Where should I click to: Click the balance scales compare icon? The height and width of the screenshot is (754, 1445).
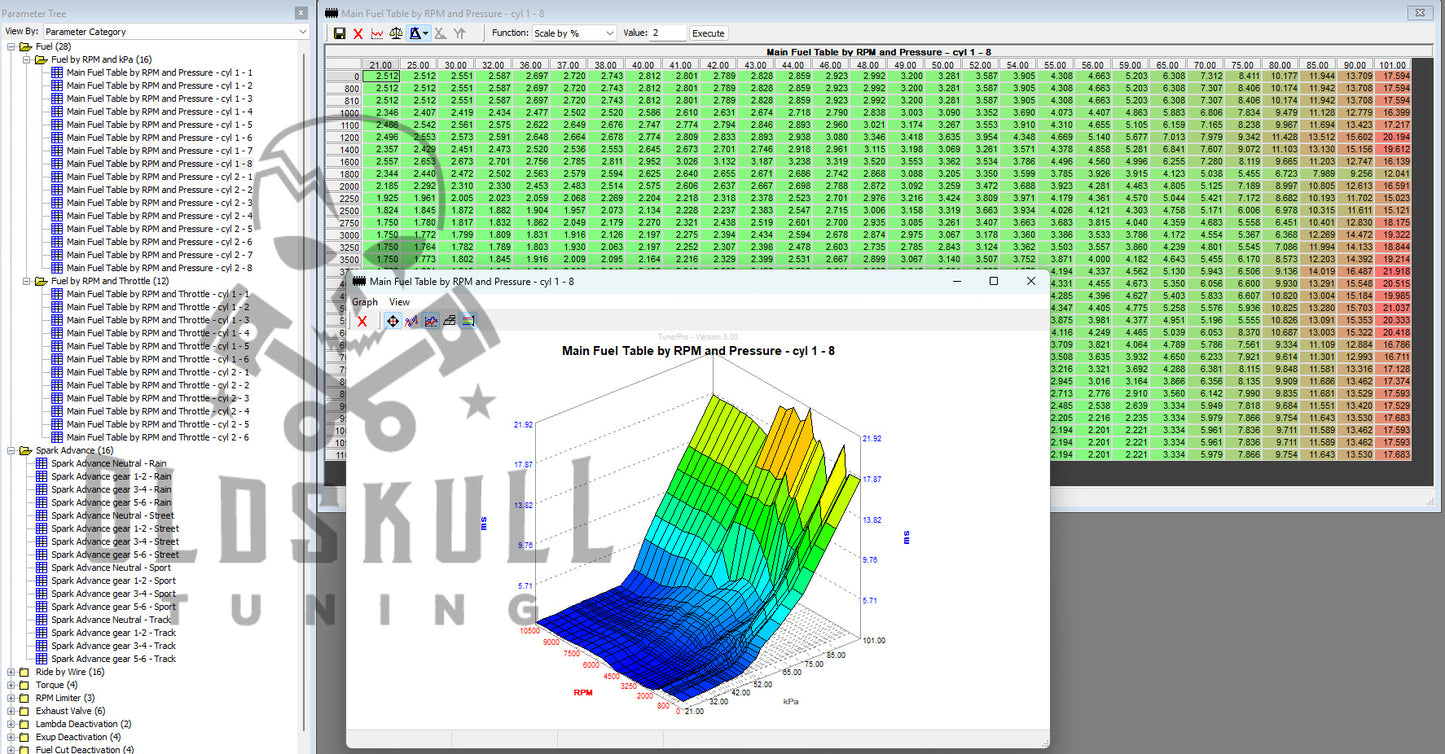(x=396, y=33)
